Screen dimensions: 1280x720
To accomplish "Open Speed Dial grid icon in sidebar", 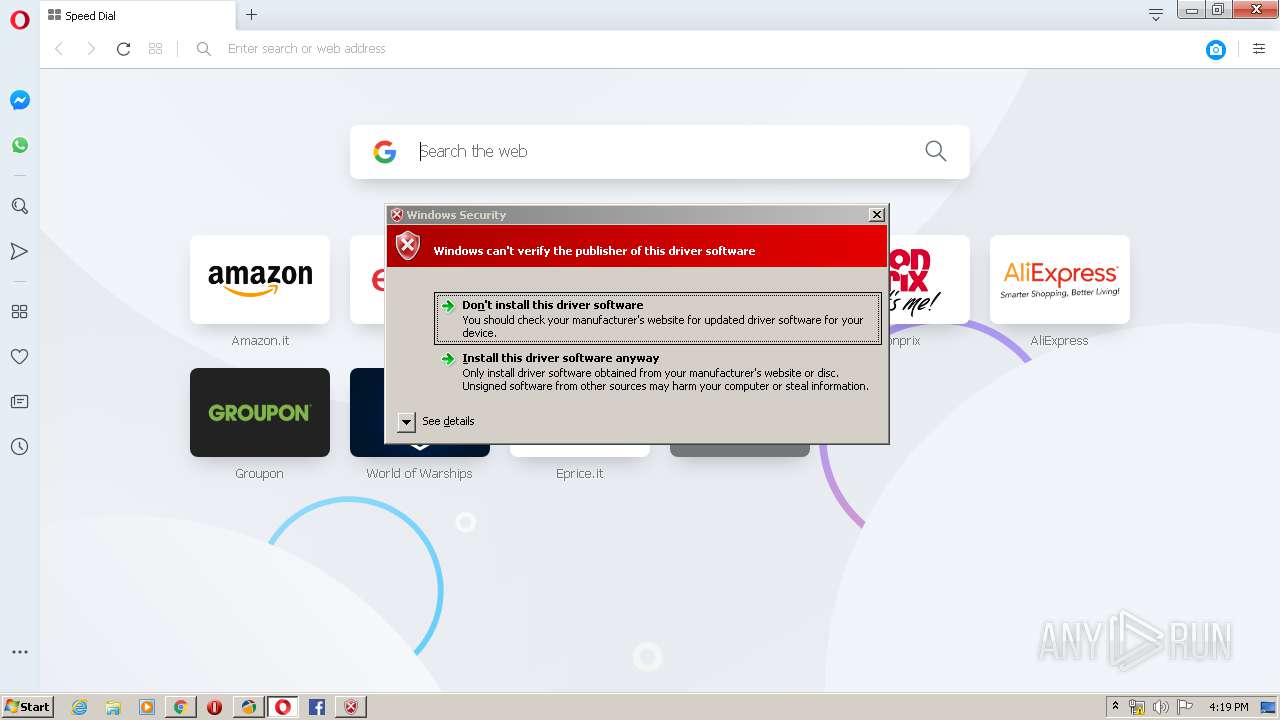I will click(19, 311).
